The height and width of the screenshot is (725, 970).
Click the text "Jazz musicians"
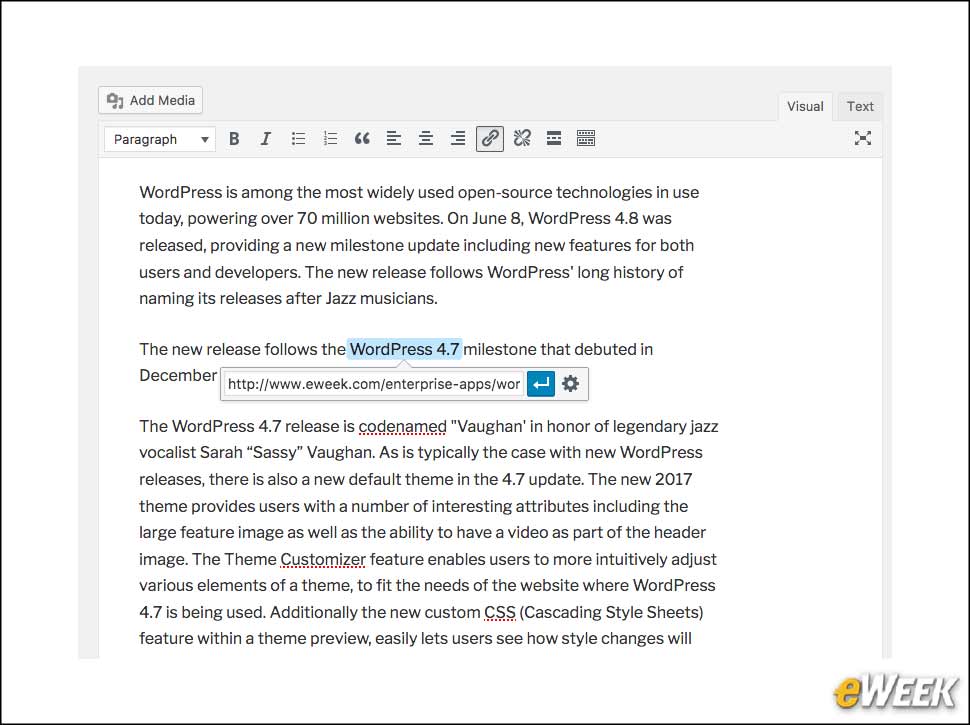point(380,299)
